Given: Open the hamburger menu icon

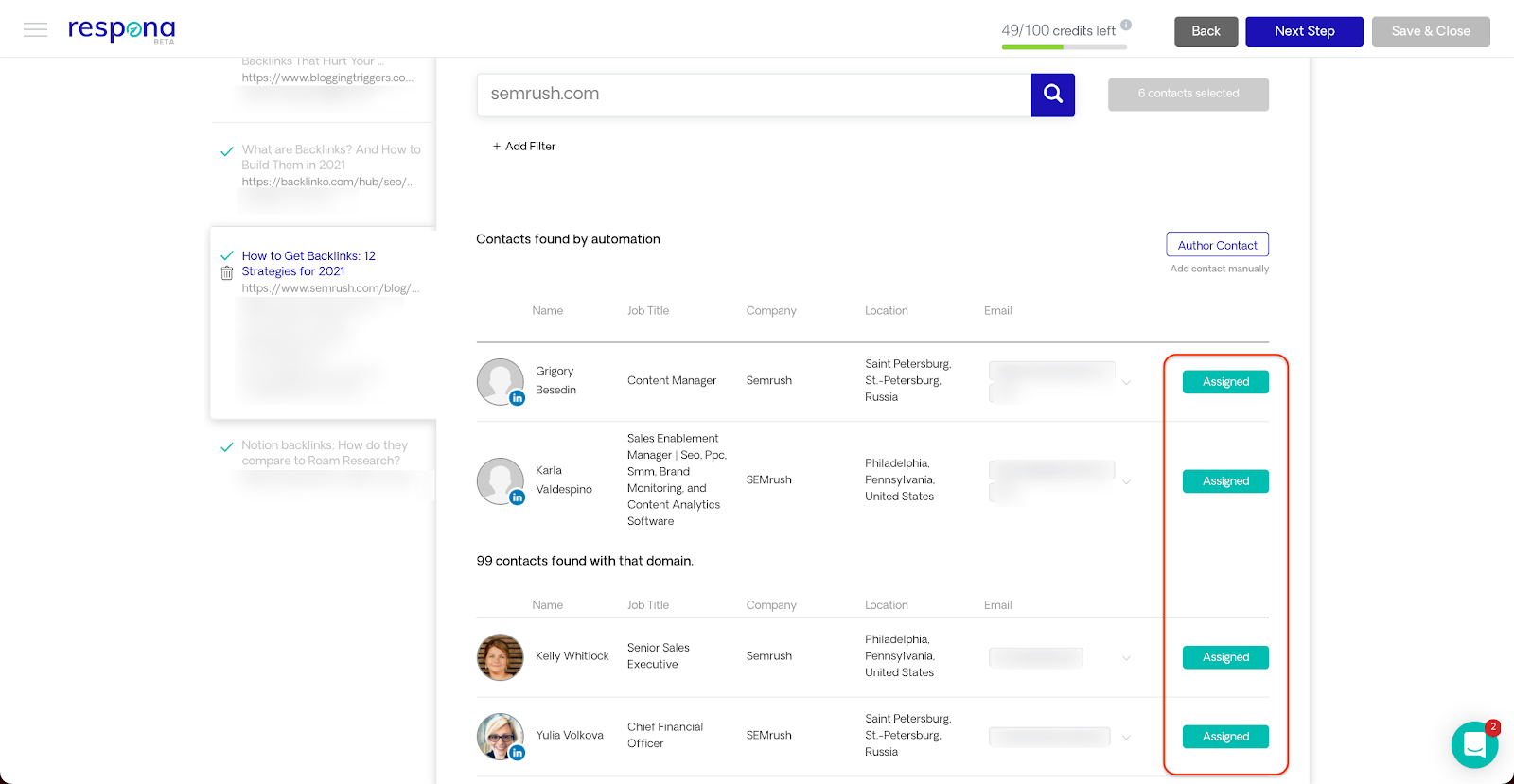Looking at the screenshot, I should [35, 30].
